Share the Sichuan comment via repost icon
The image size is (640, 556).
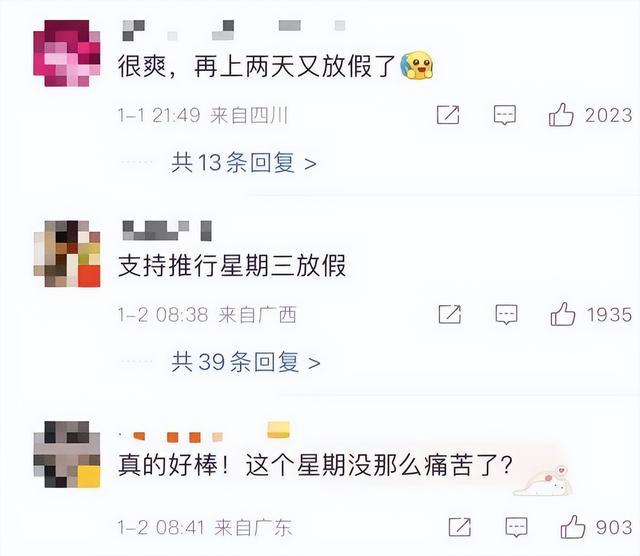pos(448,115)
